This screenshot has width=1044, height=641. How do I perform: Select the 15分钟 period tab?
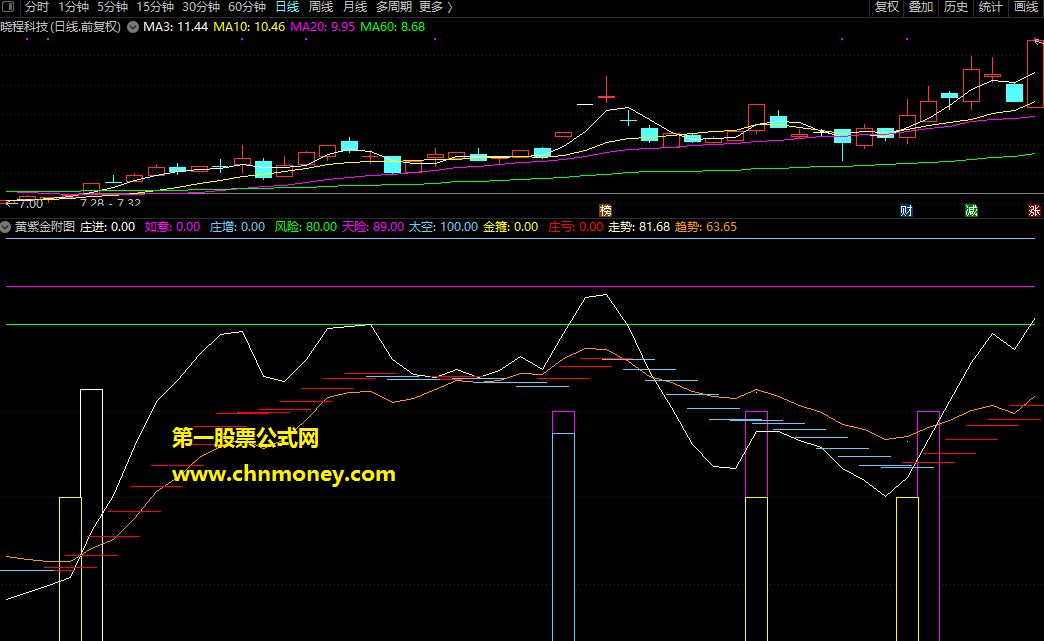coord(155,7)
